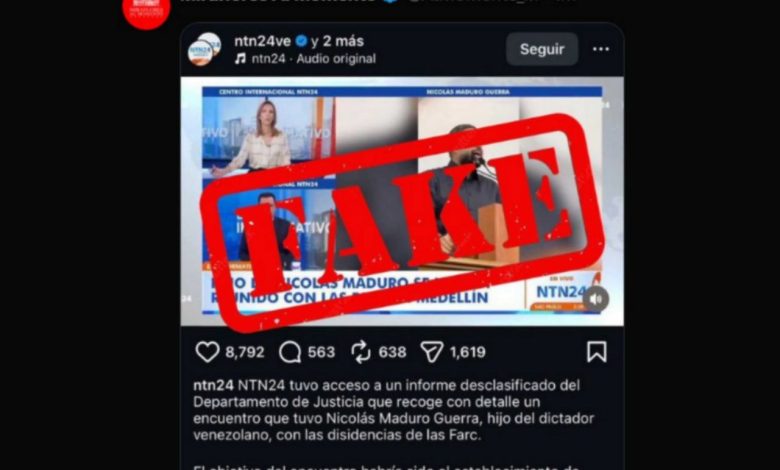Open comments via the speech bubble icon
Screen dimensions: 780x470
(x=290, y=353)
